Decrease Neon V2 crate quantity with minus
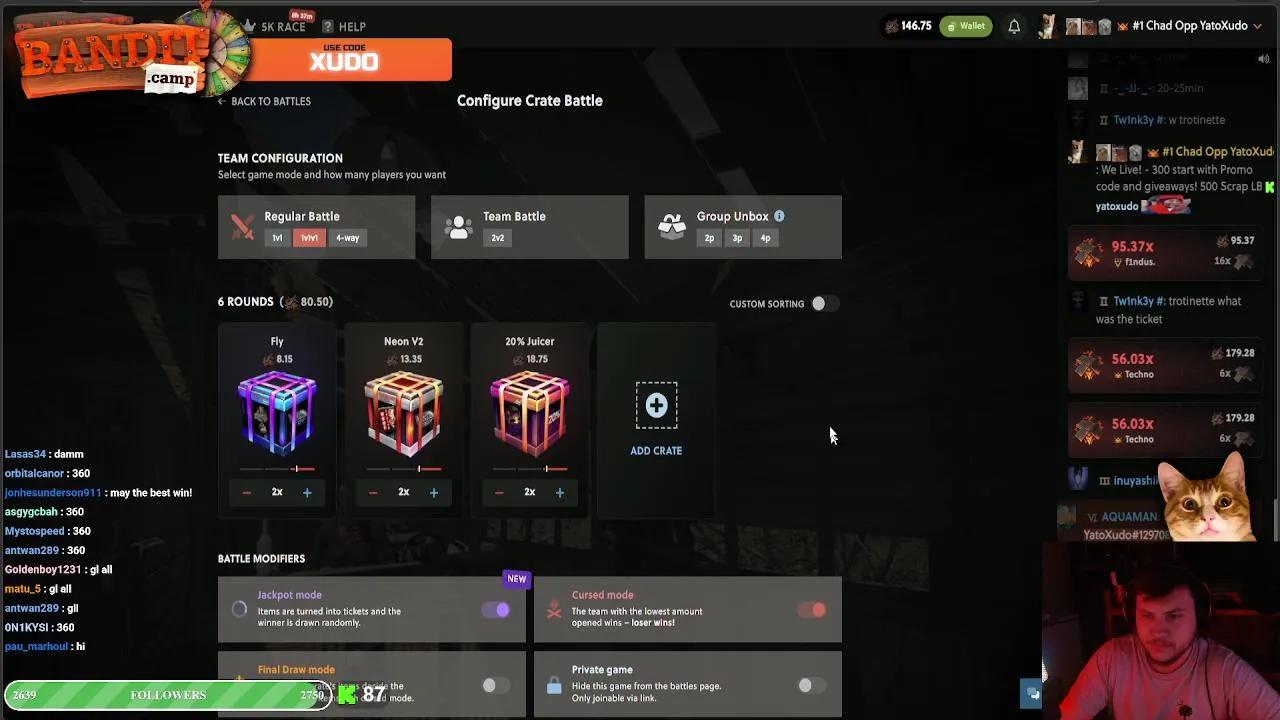The width and height of the screenshot is (1280, 720). [373, 492]
